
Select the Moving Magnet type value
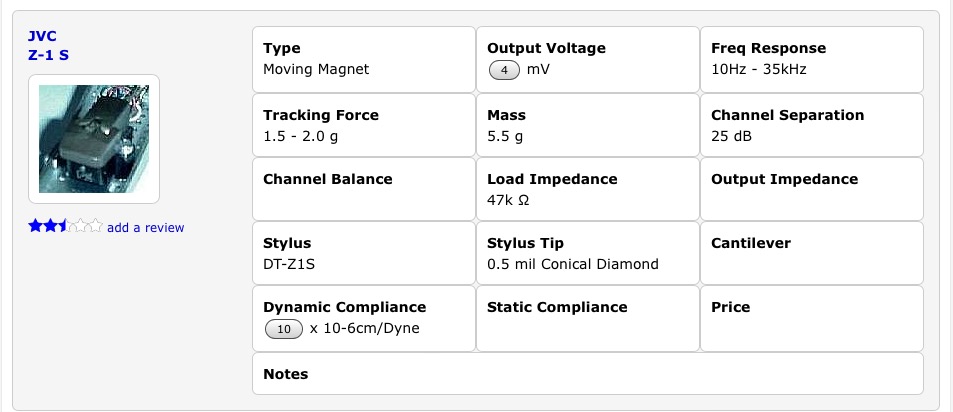(316, 70)
